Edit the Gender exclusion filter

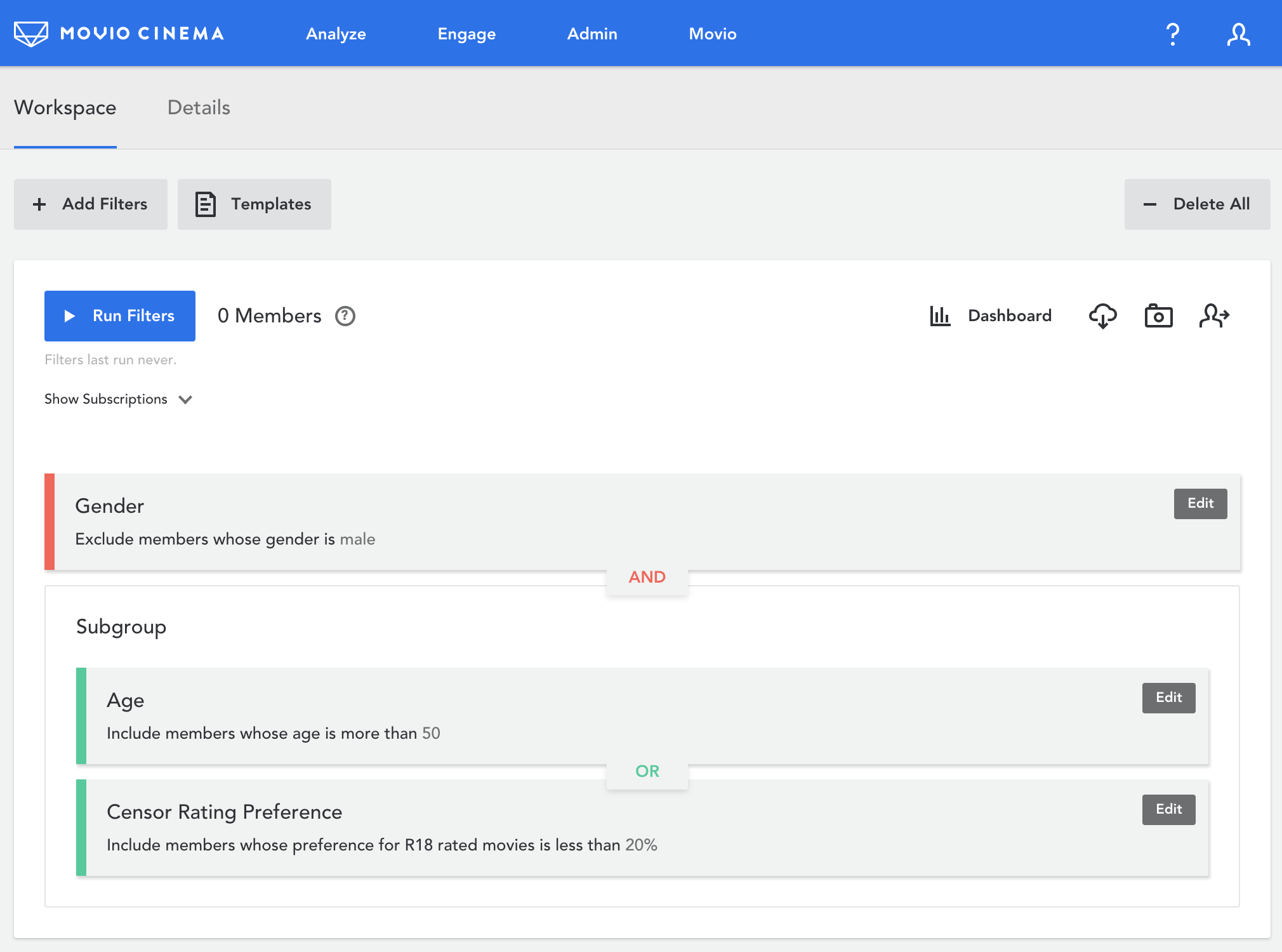[1199, 503]
